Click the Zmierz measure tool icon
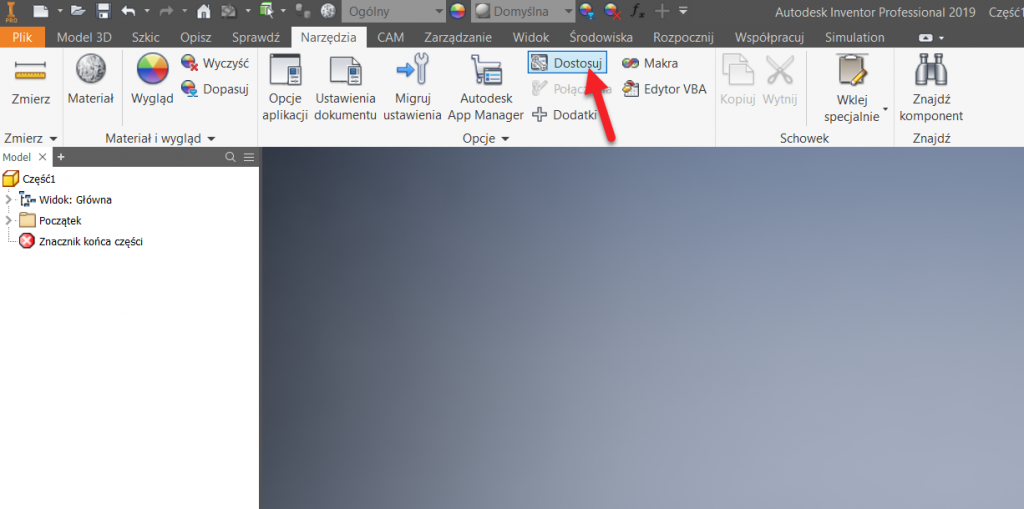 [30, 73]
